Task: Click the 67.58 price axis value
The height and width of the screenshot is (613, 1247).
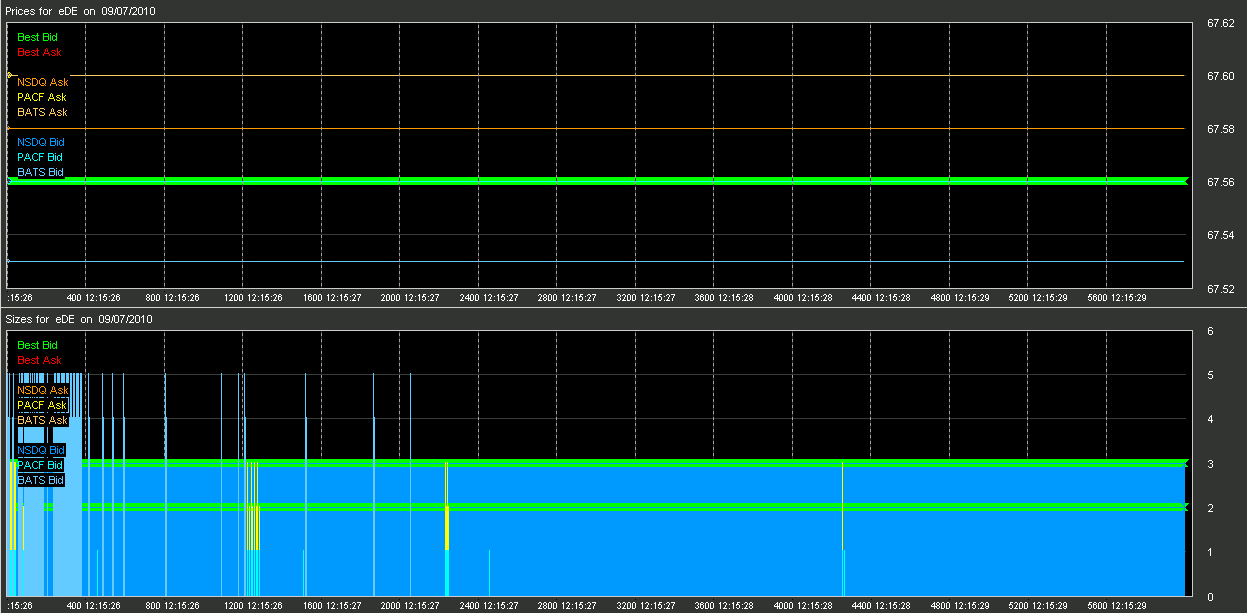Action: coord(1221,129)
